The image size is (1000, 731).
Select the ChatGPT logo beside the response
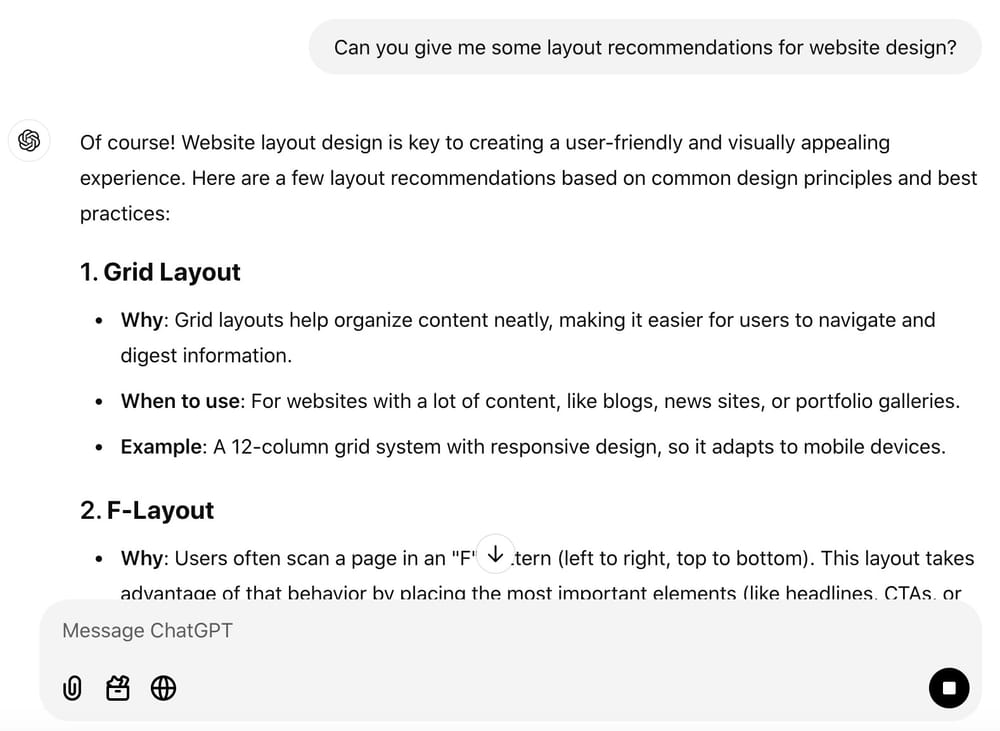pyautogui.click(x=29, y=141)
